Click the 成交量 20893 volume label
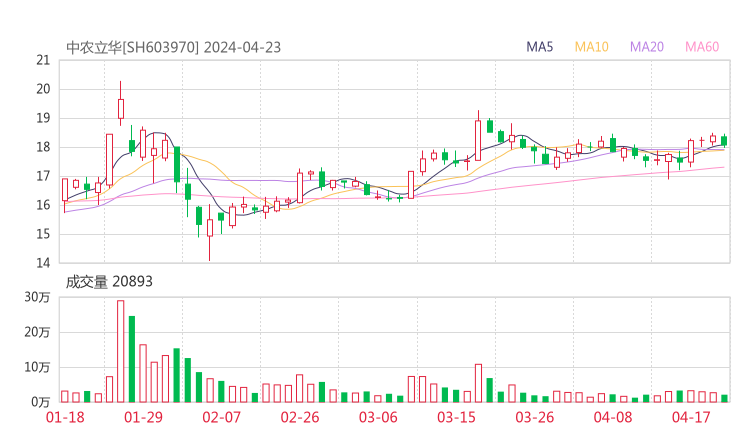Viewport: 740px width, 440px height. point(109,282)
